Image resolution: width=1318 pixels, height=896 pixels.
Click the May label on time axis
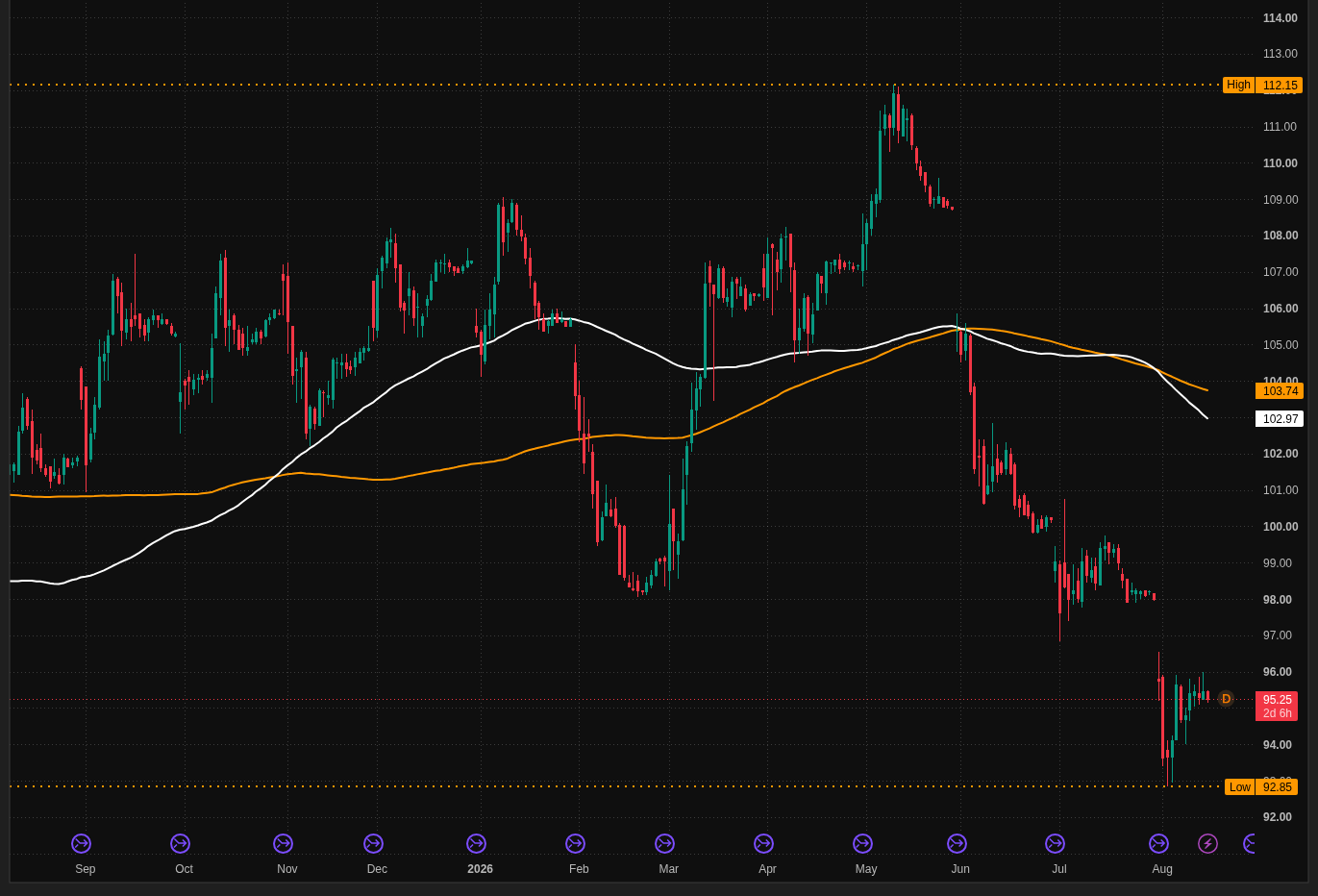pyautogui.click(x=866, y=869)
